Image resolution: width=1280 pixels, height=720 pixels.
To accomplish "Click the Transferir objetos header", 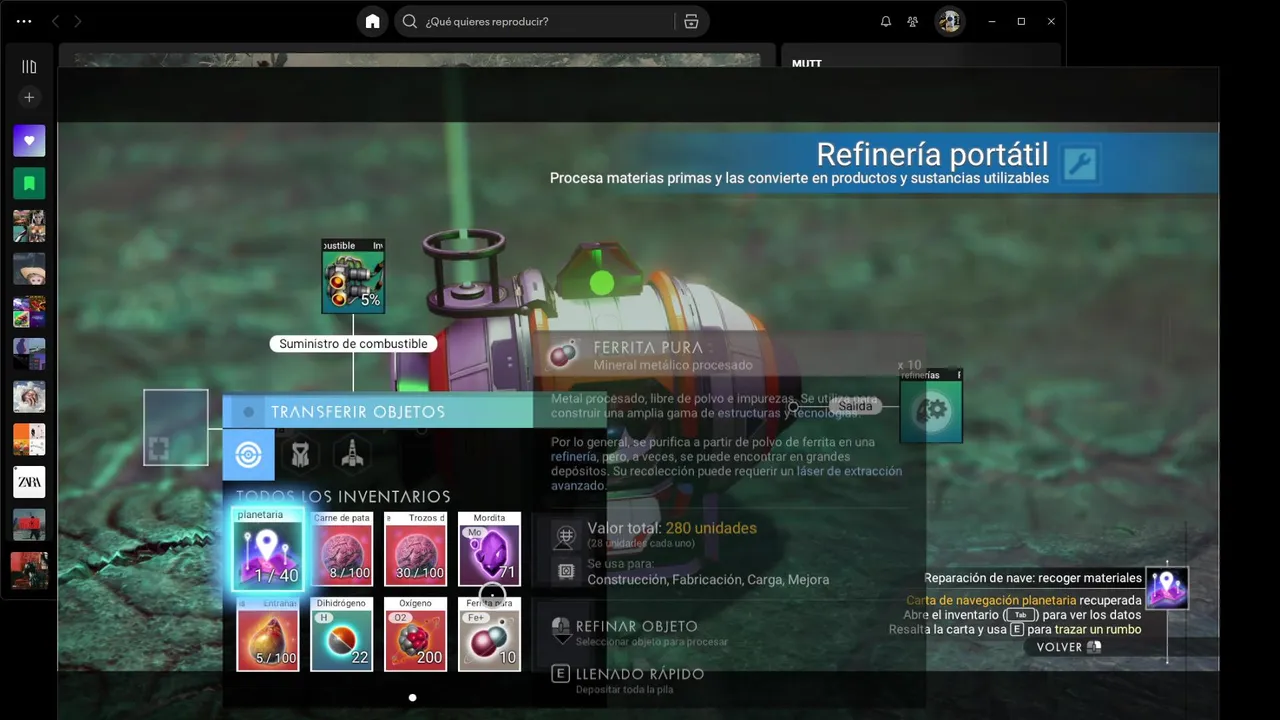I will (x=378, y=412).
